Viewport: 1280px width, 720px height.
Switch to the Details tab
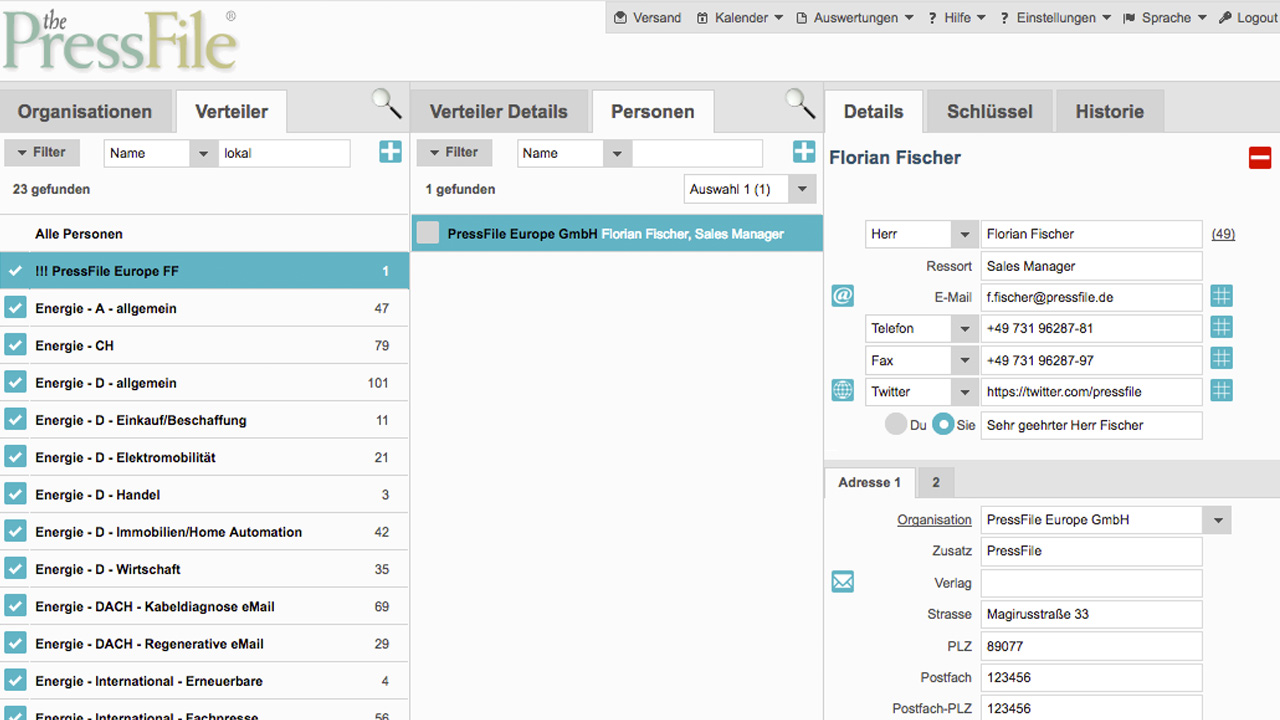[873, 111]
